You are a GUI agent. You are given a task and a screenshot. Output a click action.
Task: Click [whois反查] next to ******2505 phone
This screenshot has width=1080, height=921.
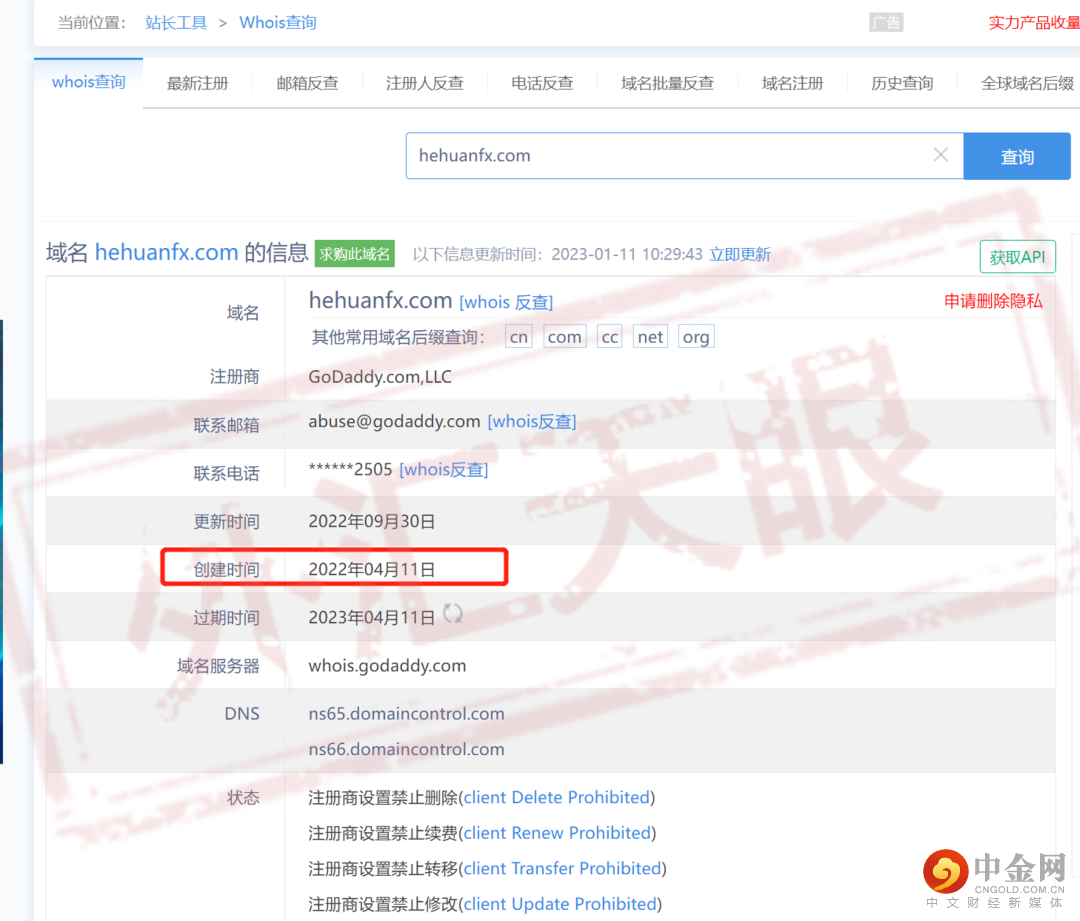(x=444, y=470)
